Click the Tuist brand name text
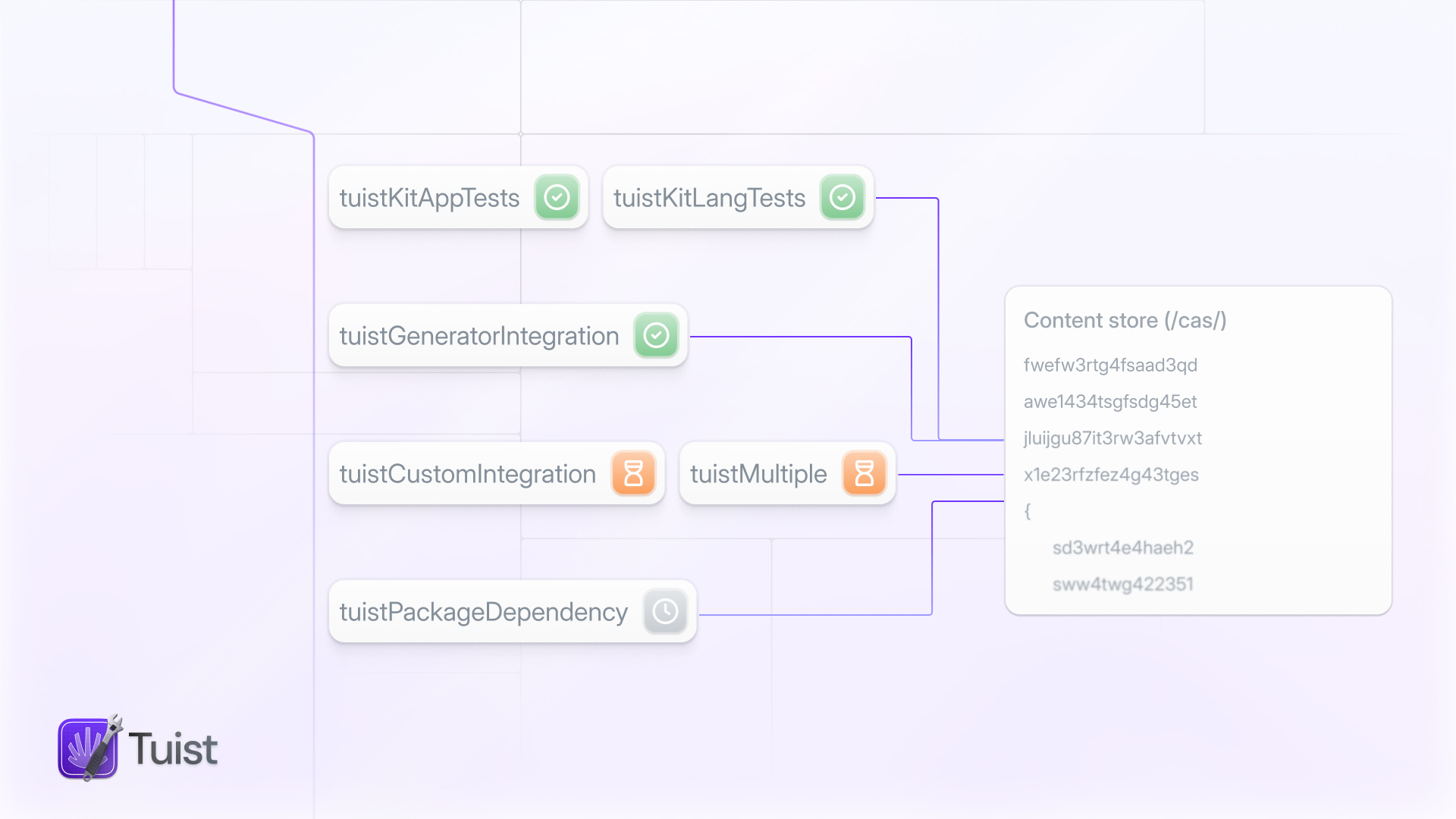 tap(173, 749)
